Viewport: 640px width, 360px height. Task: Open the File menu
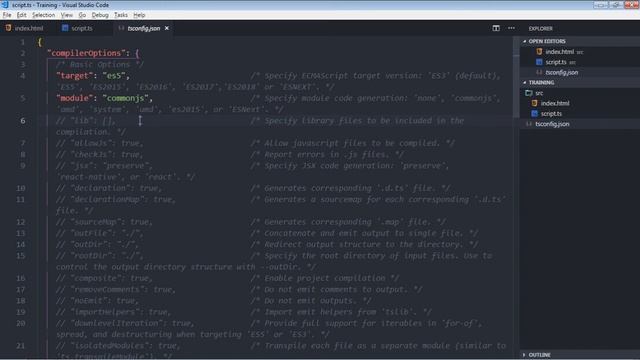click(x=7, y=15)
